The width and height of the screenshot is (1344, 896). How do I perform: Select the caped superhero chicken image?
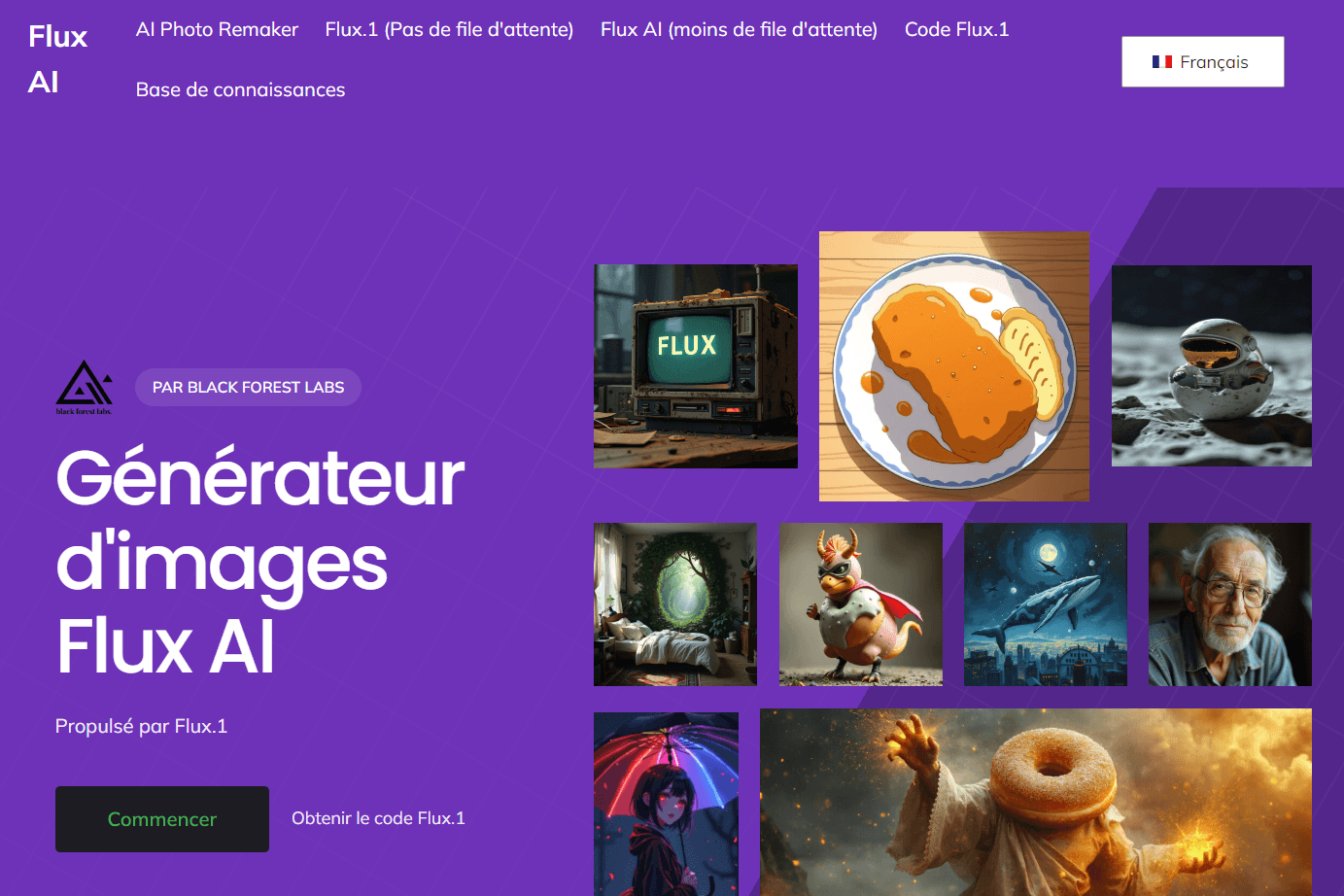(861, 604)
